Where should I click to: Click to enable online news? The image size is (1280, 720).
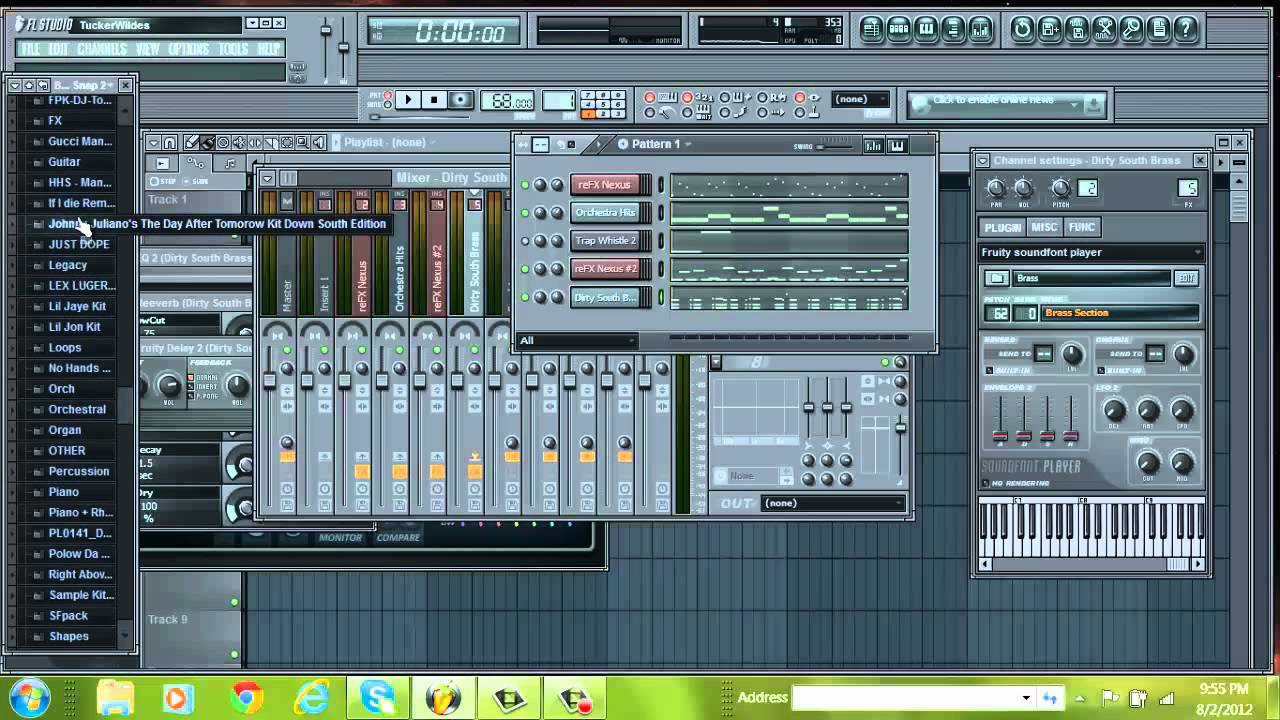coord(993,101)
